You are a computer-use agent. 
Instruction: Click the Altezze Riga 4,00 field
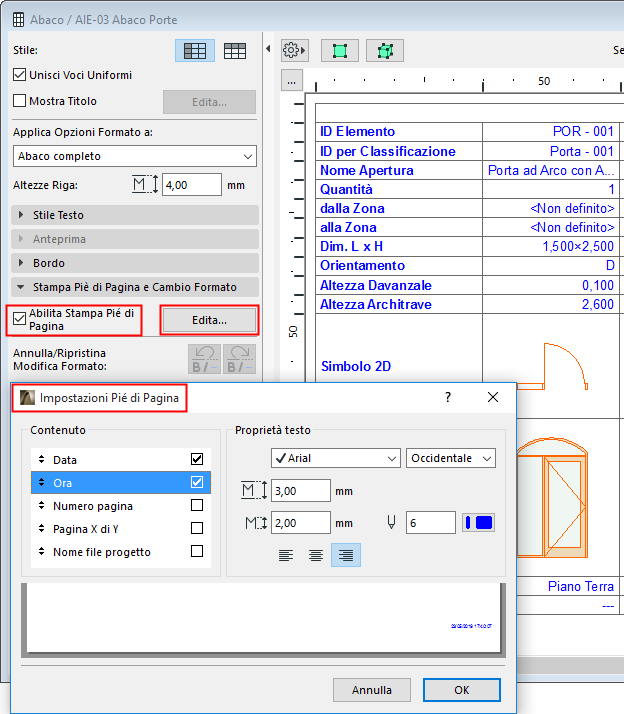(x=192, y=185)
